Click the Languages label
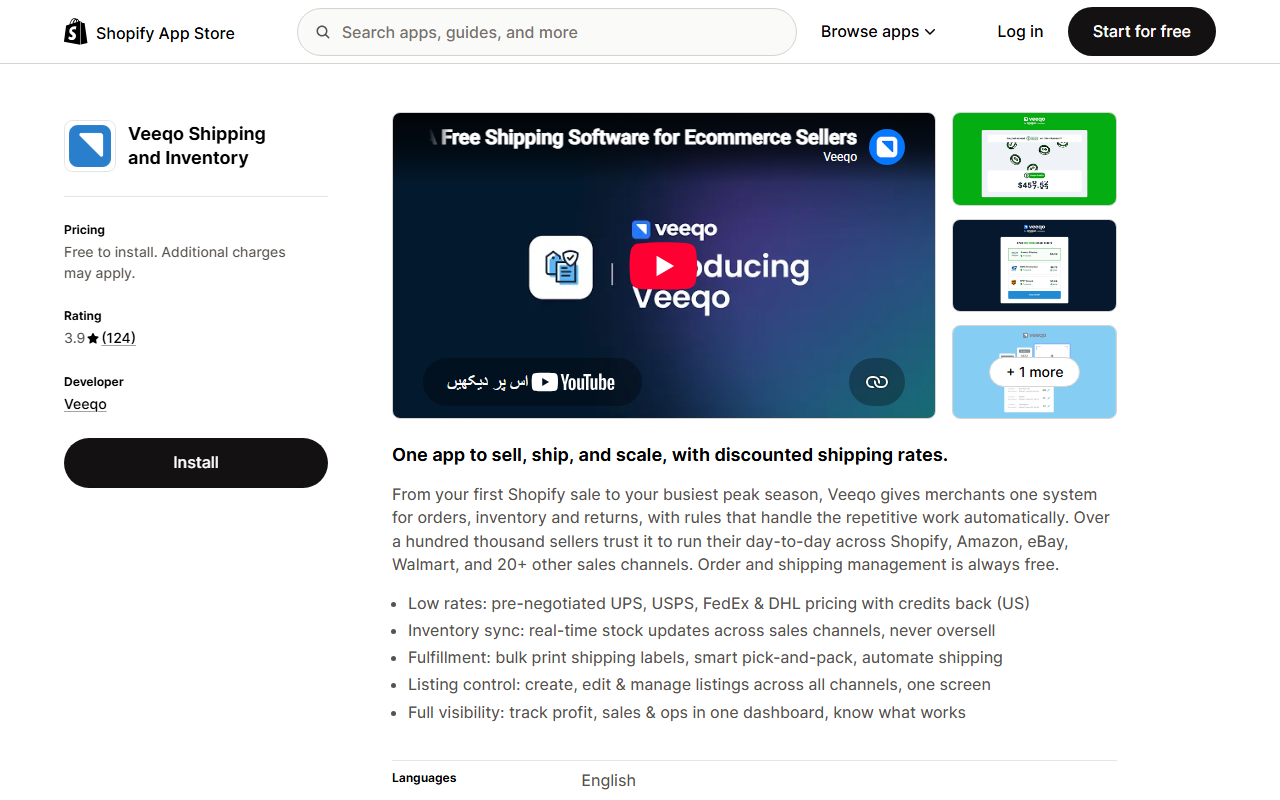Screen dimensions: 1280x800 [x=424, y=778]
